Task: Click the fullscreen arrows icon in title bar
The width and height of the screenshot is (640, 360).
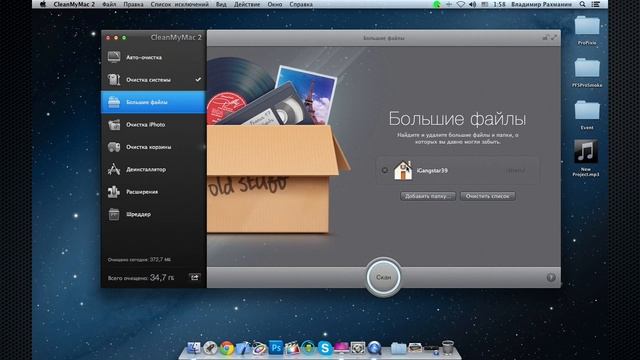Action: point(554,38)
